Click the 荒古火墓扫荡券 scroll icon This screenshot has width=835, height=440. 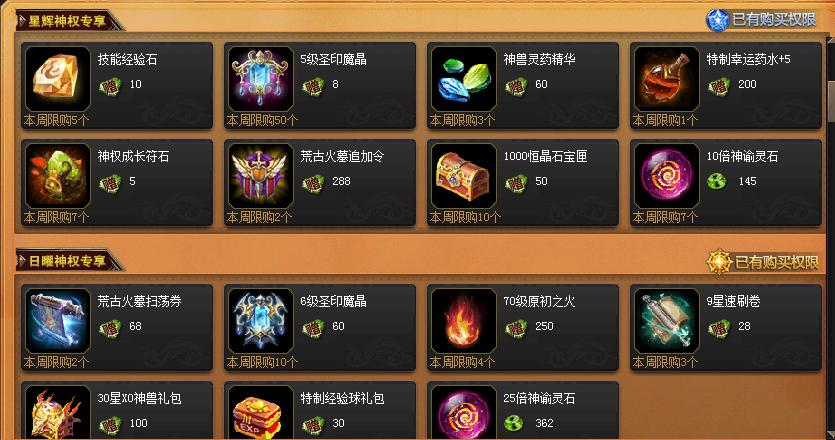pos(58,321)
